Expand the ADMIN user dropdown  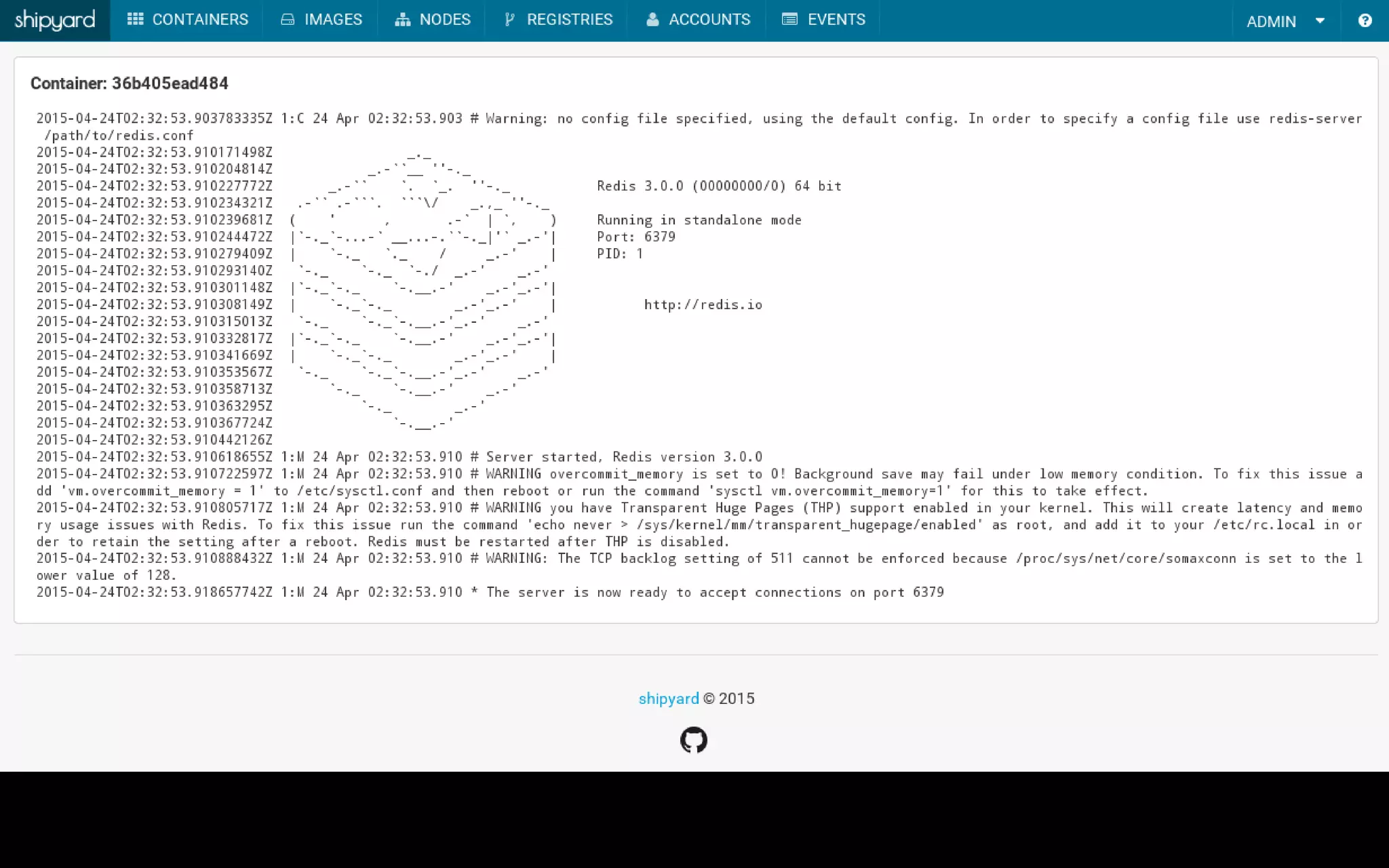click(1286, 21)
